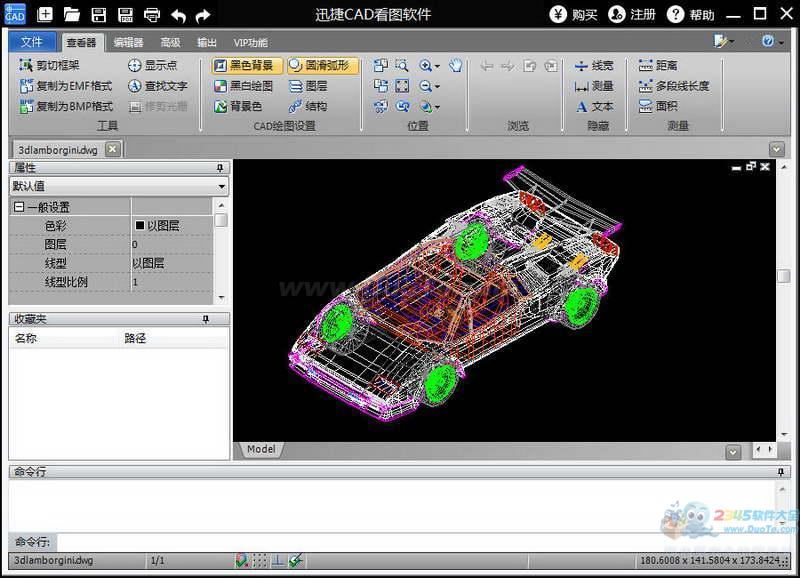
Task: Collapse the 一般设置 general settings group
Action: (x=18, y=207)
